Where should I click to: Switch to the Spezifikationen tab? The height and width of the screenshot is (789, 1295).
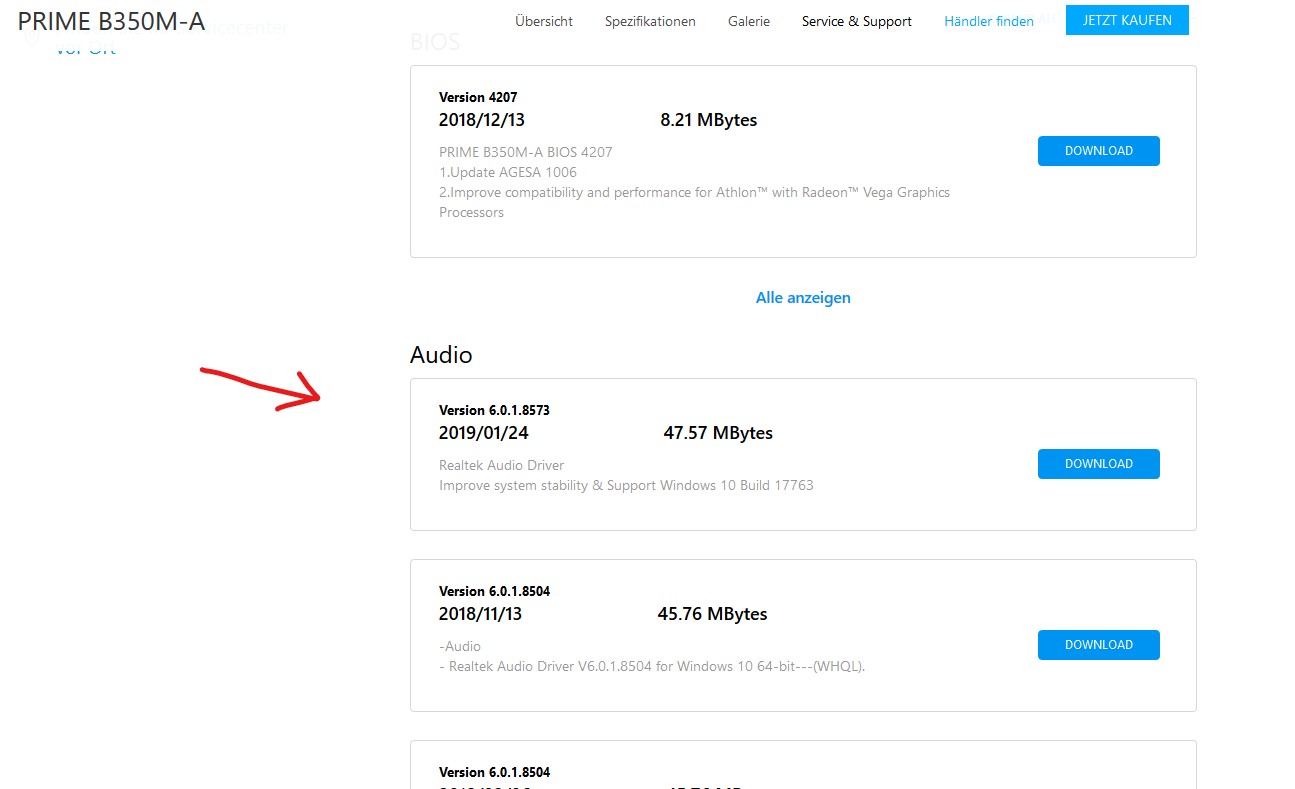pyautogui.click(x=650, y=21)
